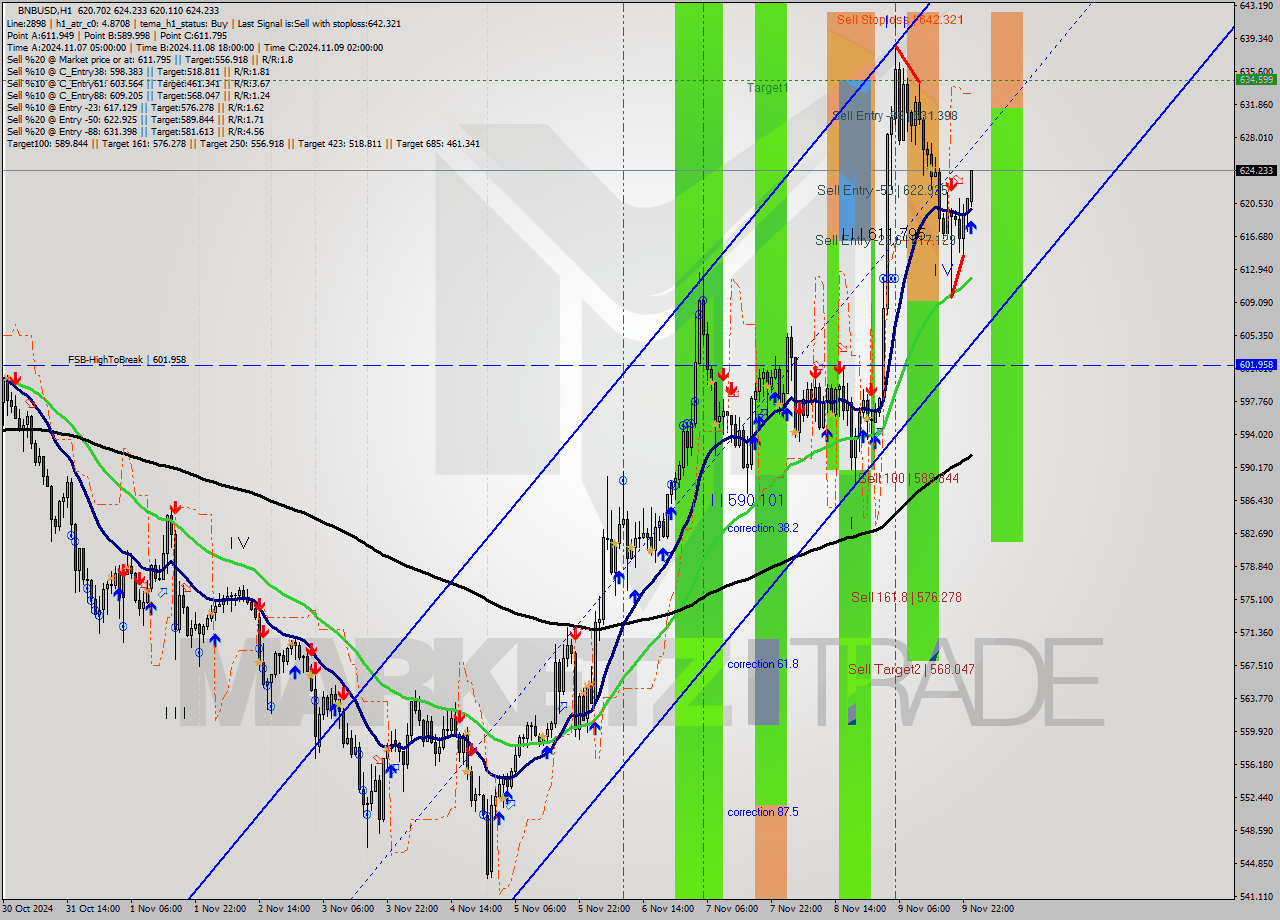Click the 5 Nov 22:00 time label
Screen dimensions: 1280x920
pos(602,909)
